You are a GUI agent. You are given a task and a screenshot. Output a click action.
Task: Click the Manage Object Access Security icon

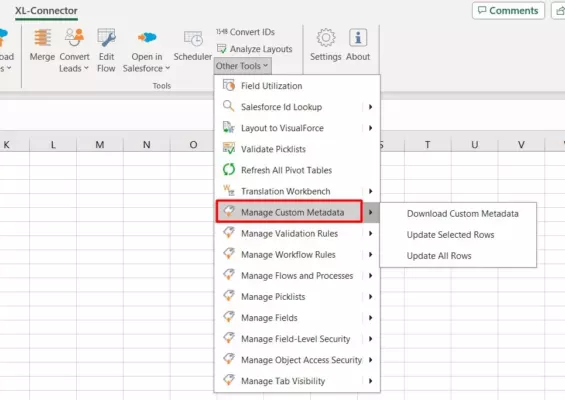tap(229, 359)
